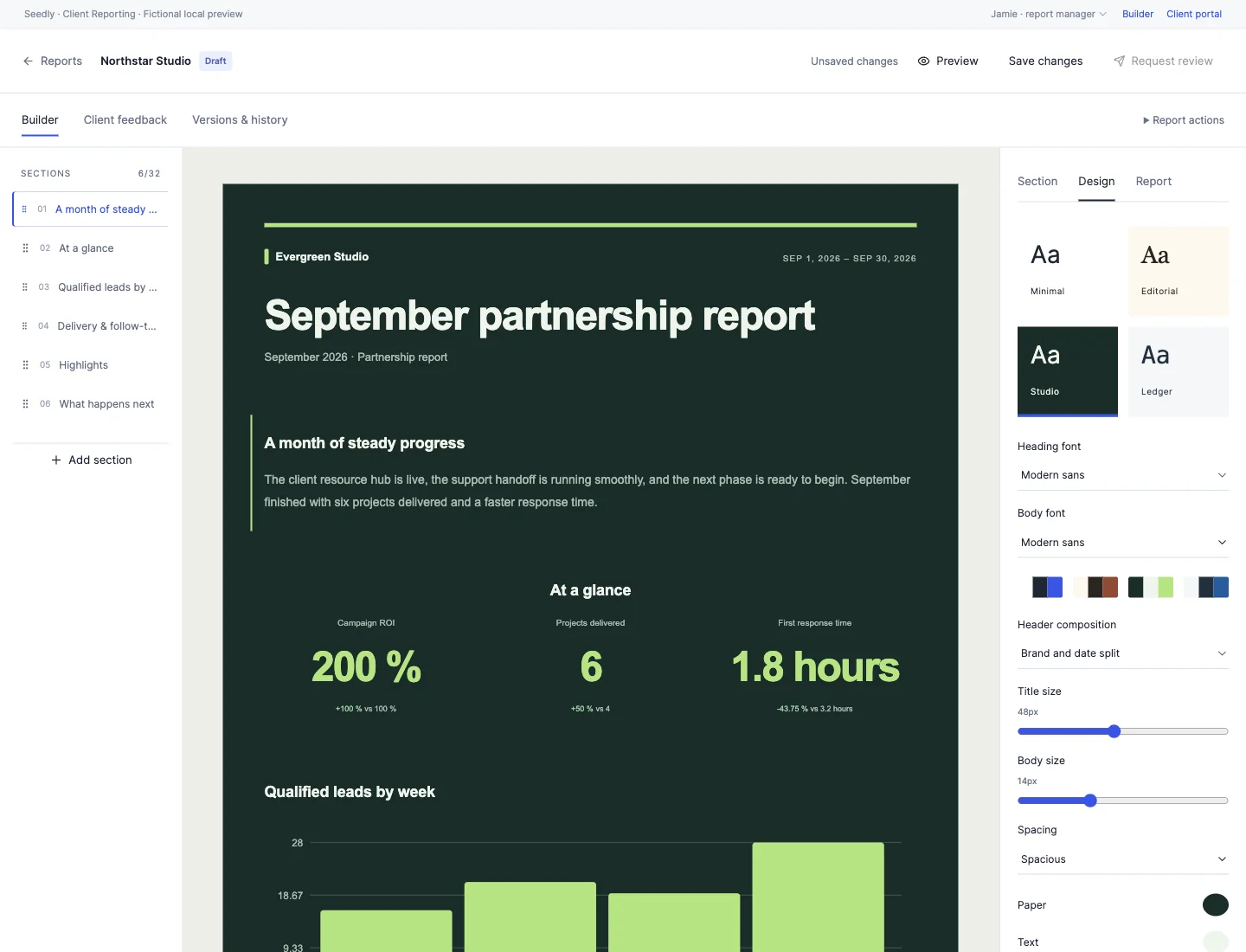Click drag handle of Highlights section

[x=25, y=365]
